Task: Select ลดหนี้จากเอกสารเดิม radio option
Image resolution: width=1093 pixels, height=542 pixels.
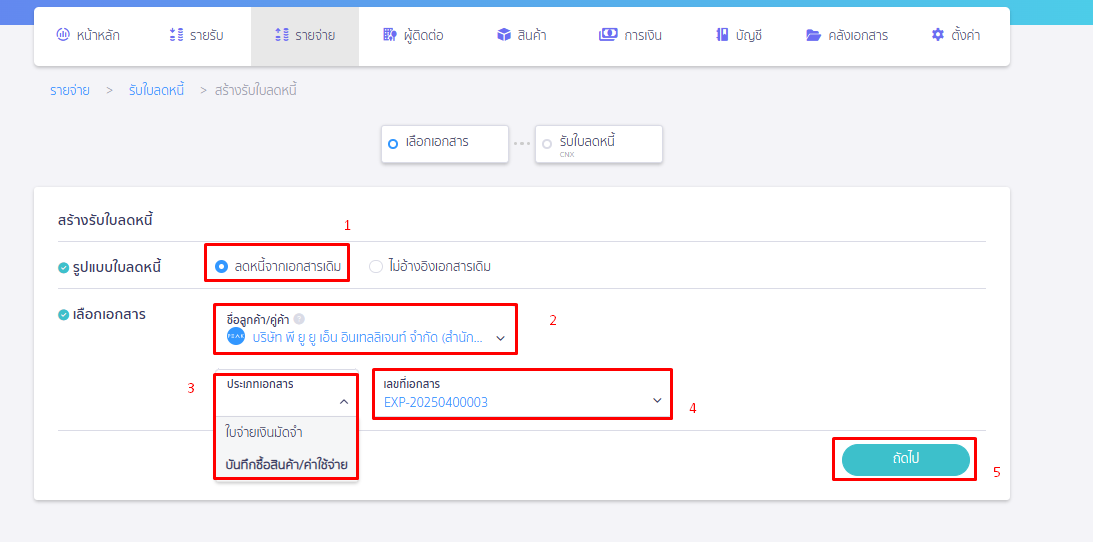Action: [x=222, y=266]
